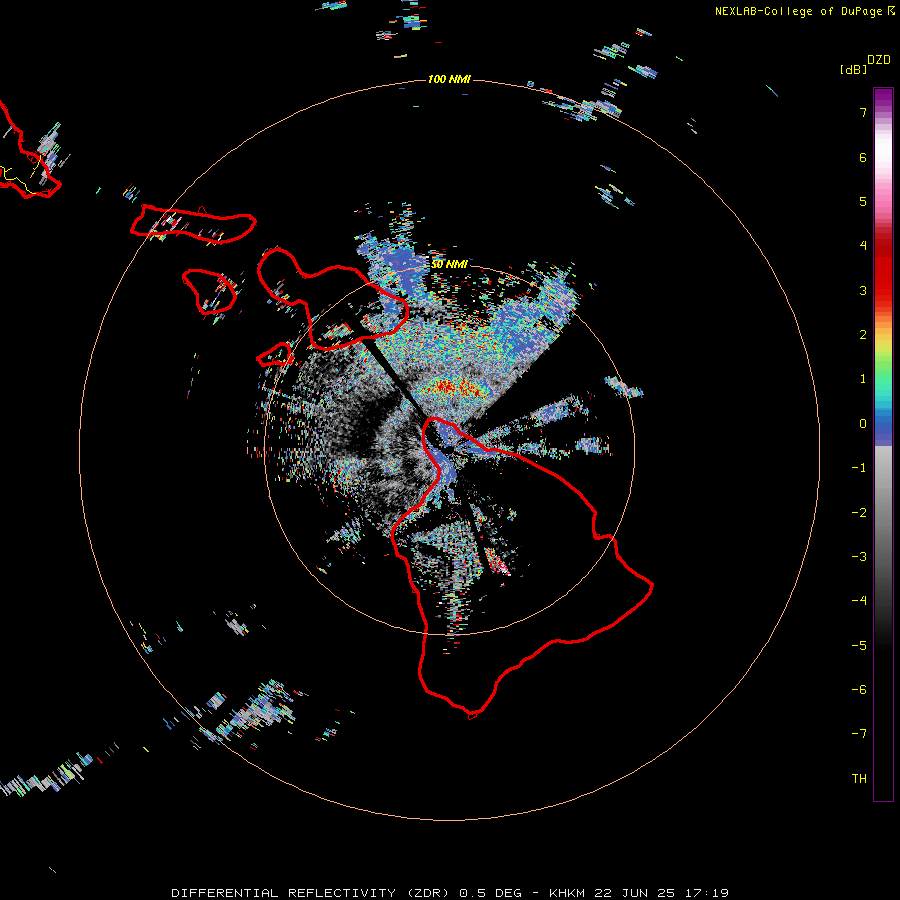Screen dimensions: 900x900
Task: Click the 1 value on color scale
Action: point(863,379)
